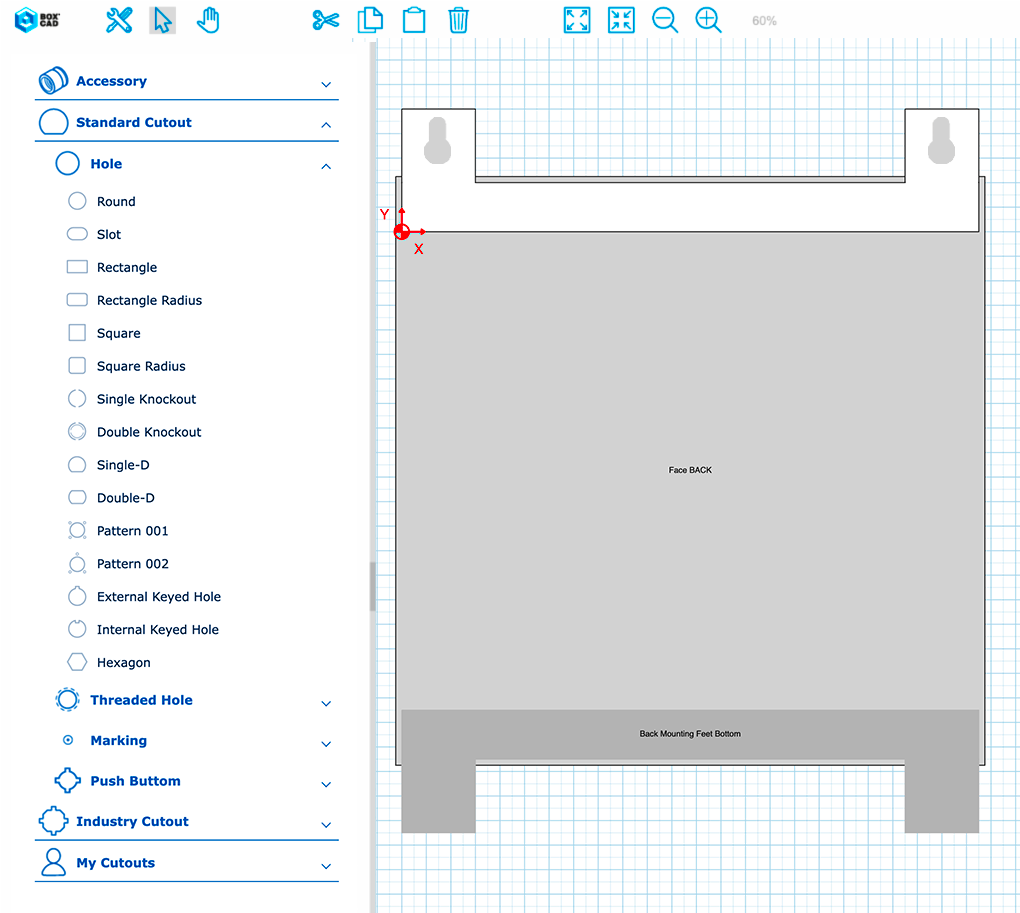Click the clipboard paste icon
Viewport: 1020px width, 913px height.
(x=414, y=20)
